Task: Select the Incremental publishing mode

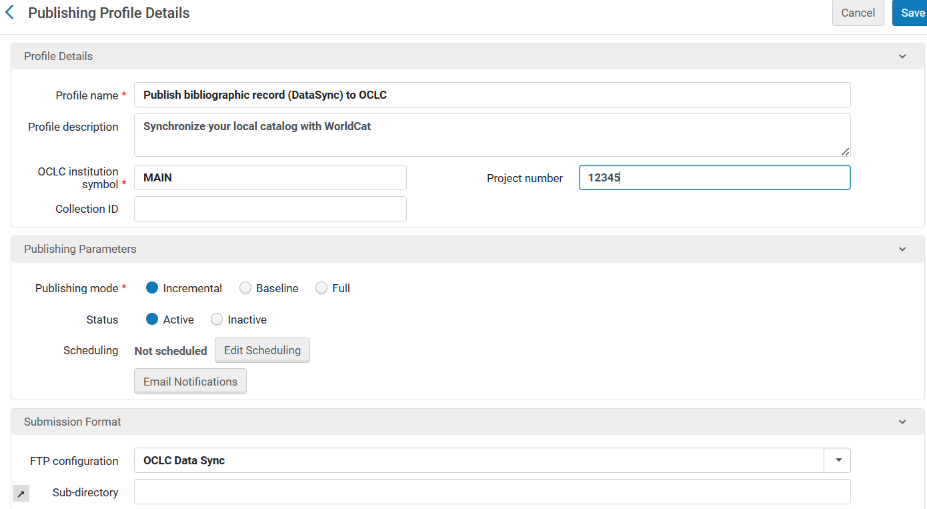Action: [x=153, y=288]
